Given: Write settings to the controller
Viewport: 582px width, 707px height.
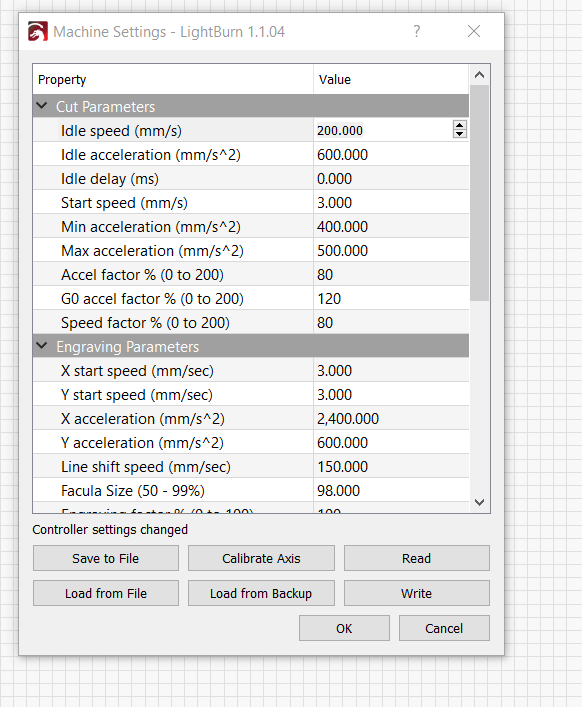Looking at the screenshot, I should click(x=417, y=593).
